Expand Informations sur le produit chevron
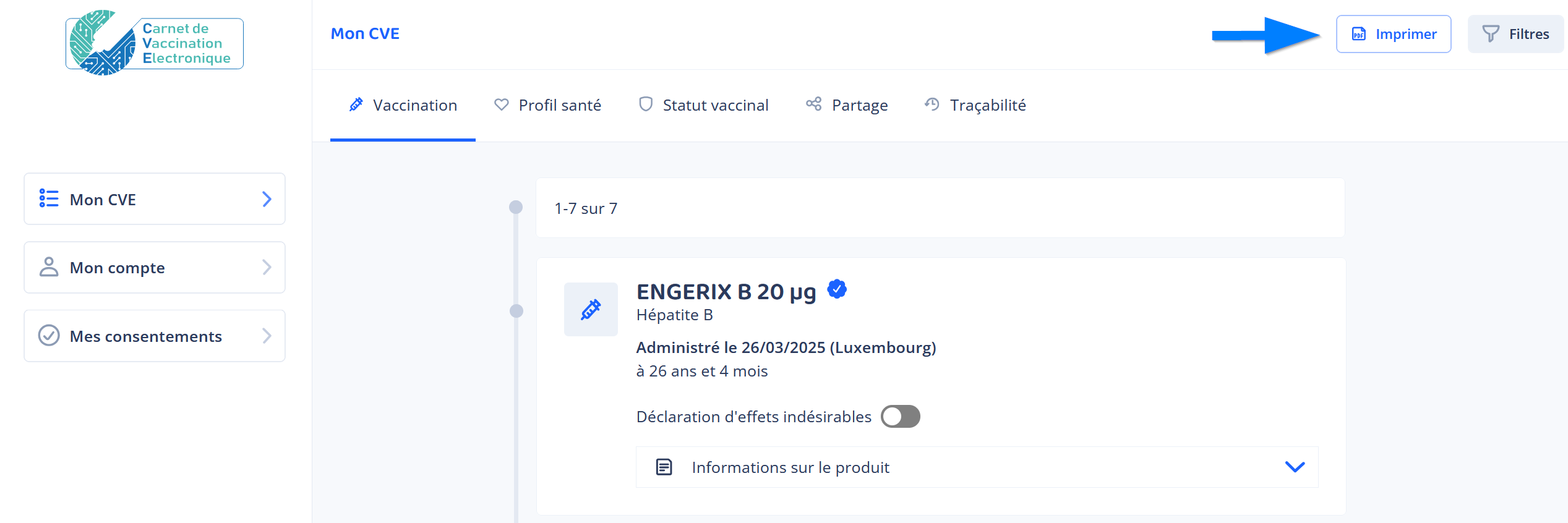The height and width of the screenshot is (523, 1568). click(1295, 467)
